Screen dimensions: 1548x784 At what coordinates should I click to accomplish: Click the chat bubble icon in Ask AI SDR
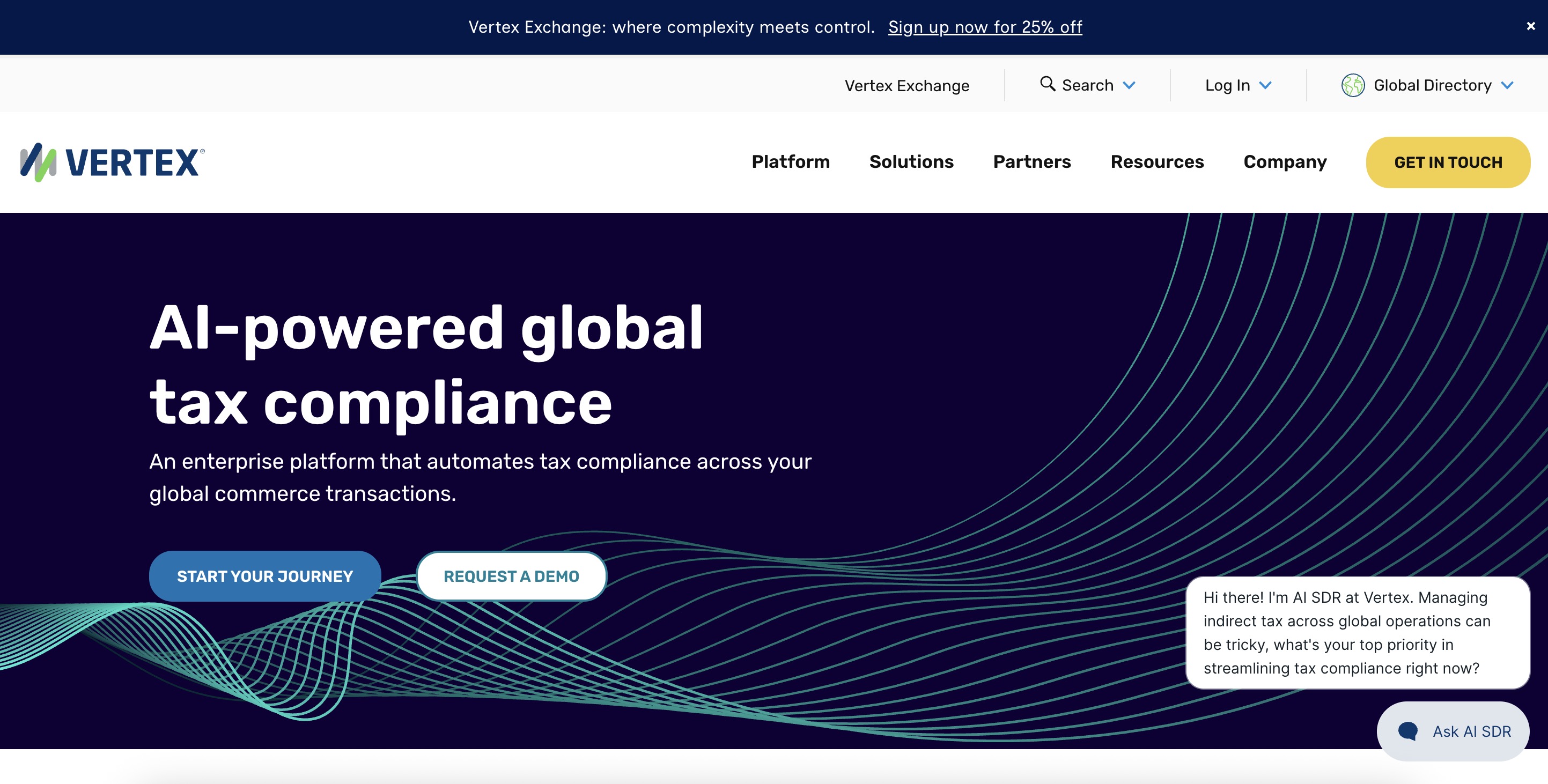click(1408, 731)
